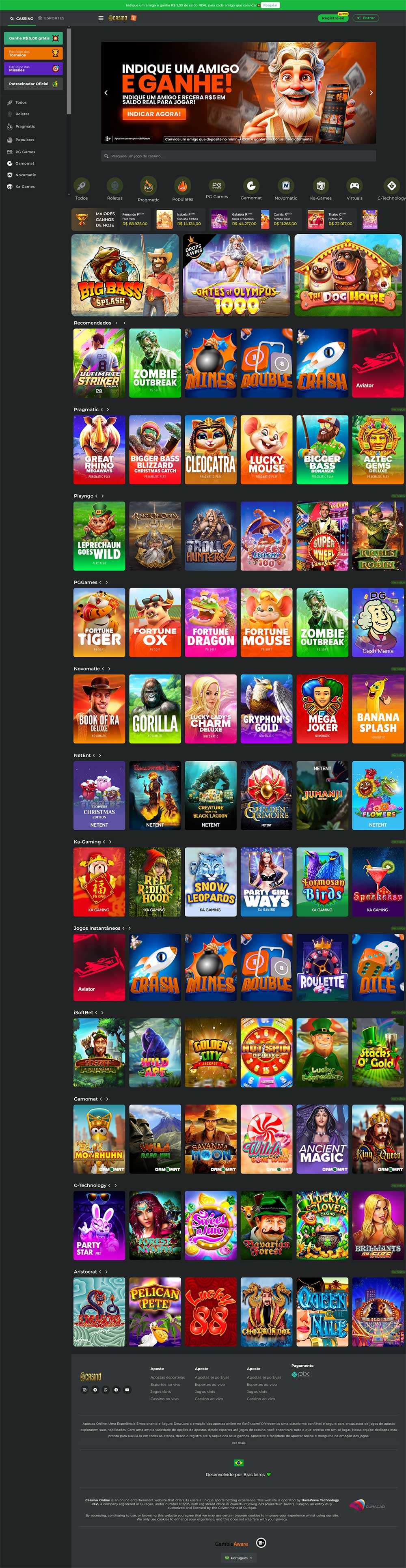The height and width of the screenshot is (1568, 406).
Task: Open the YouTube footer icon
Action: click(127, 1389)
